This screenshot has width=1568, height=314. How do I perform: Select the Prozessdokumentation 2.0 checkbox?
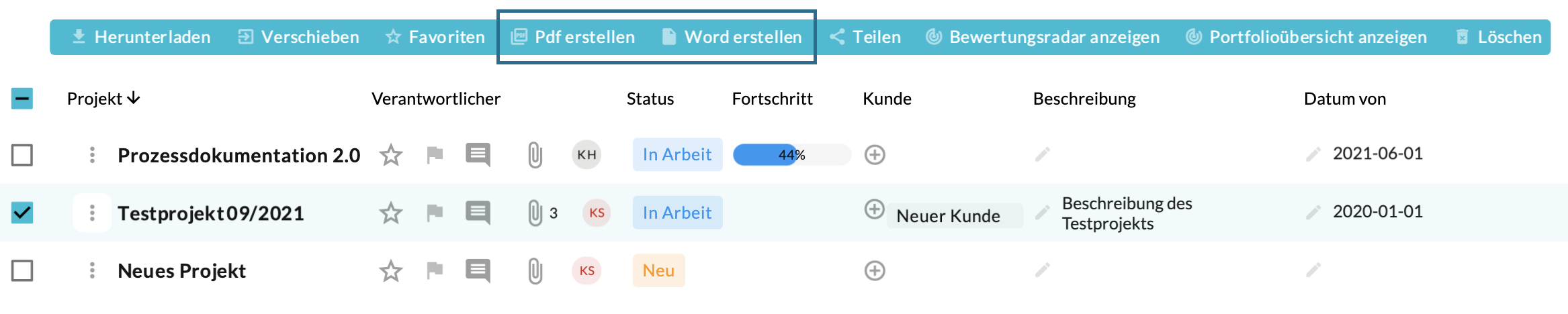22,155
